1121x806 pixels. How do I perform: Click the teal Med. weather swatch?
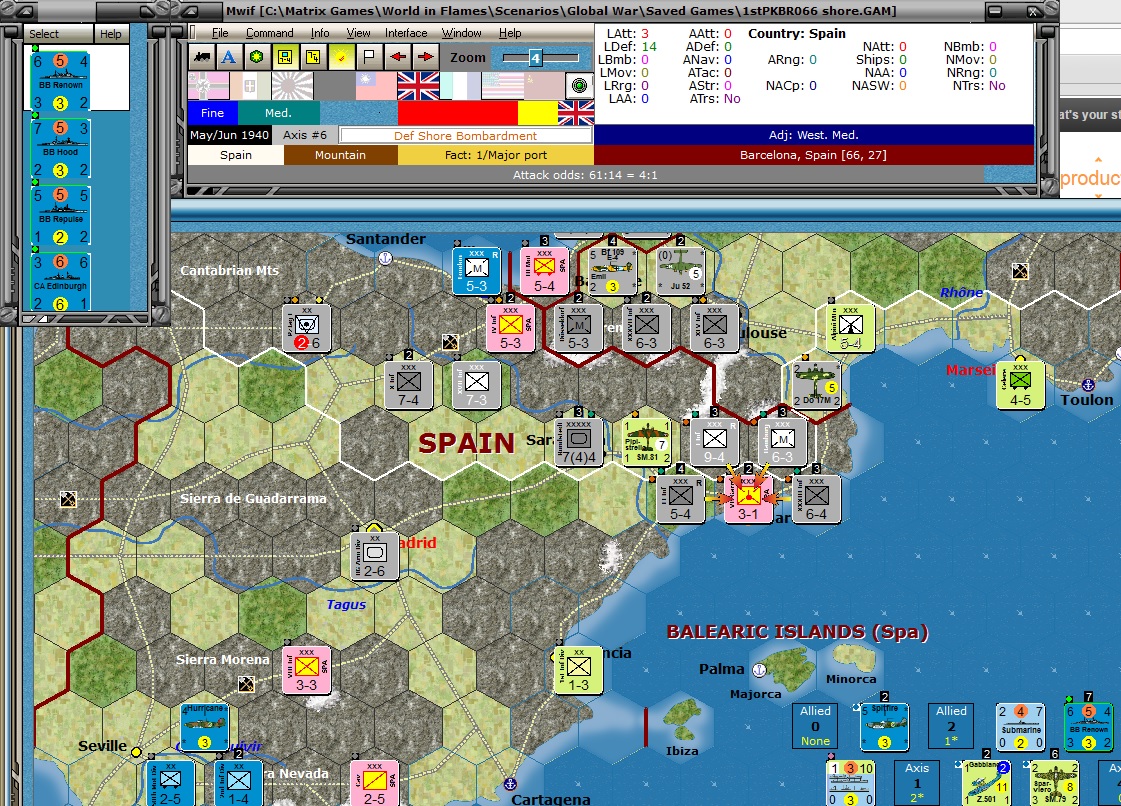[278, 113]
